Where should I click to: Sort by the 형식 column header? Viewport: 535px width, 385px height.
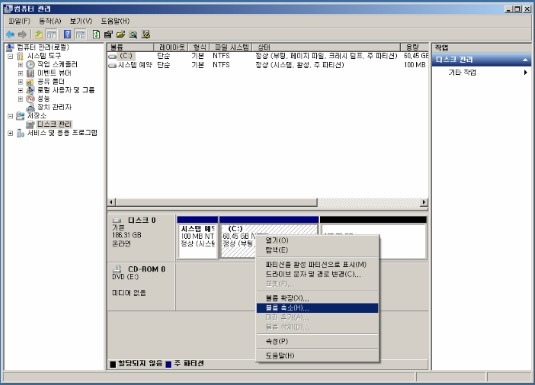coord(199,47)
